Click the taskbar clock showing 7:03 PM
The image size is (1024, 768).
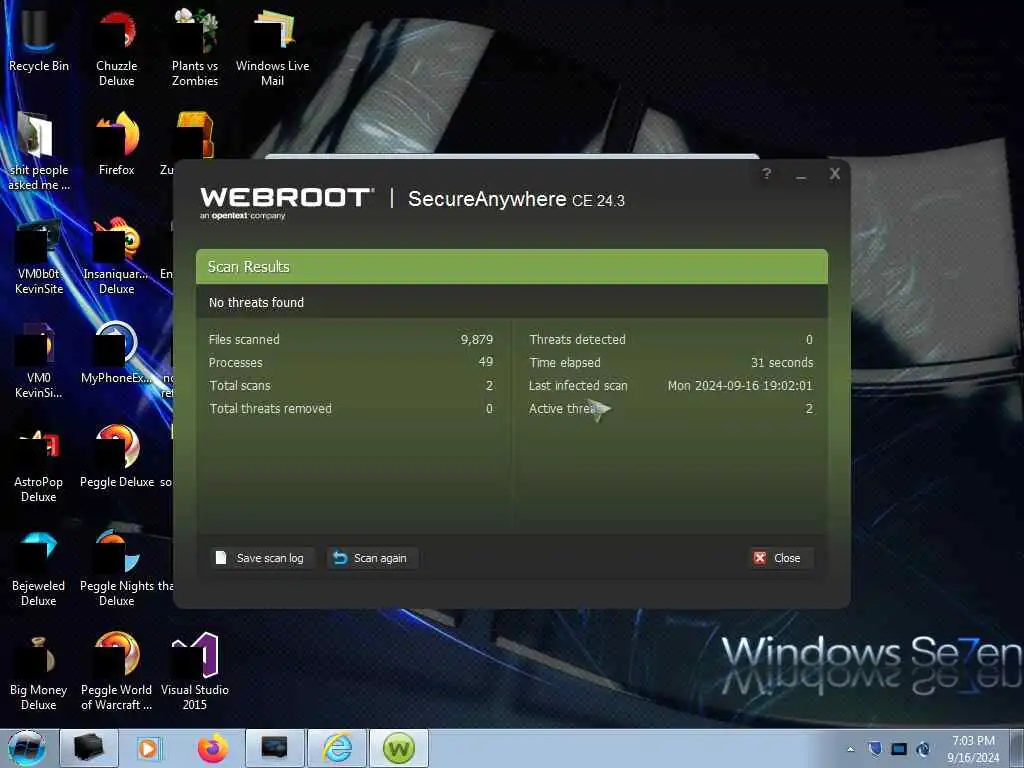tap(973, 749)
